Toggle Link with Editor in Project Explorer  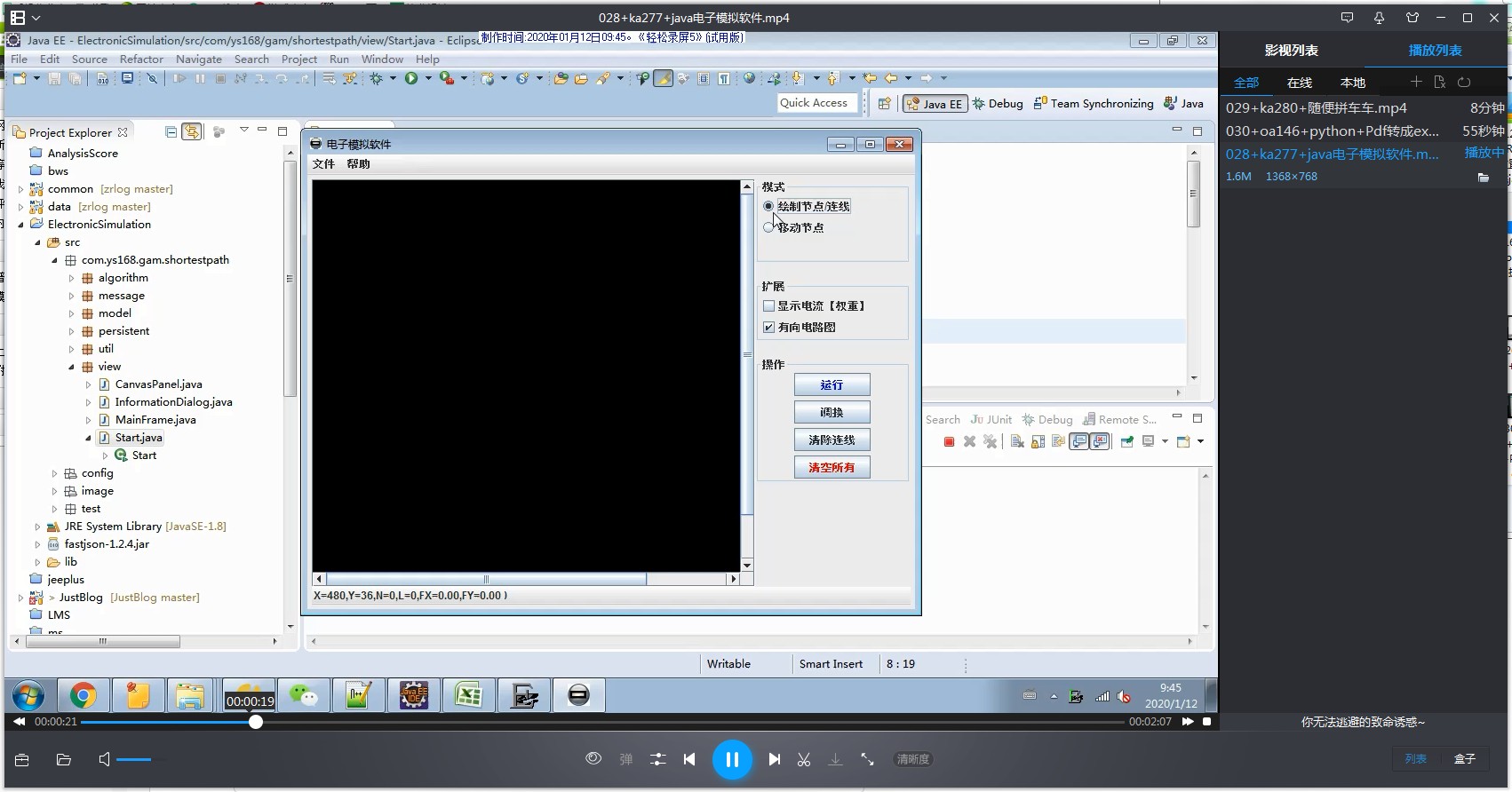[x=192, y=131]
